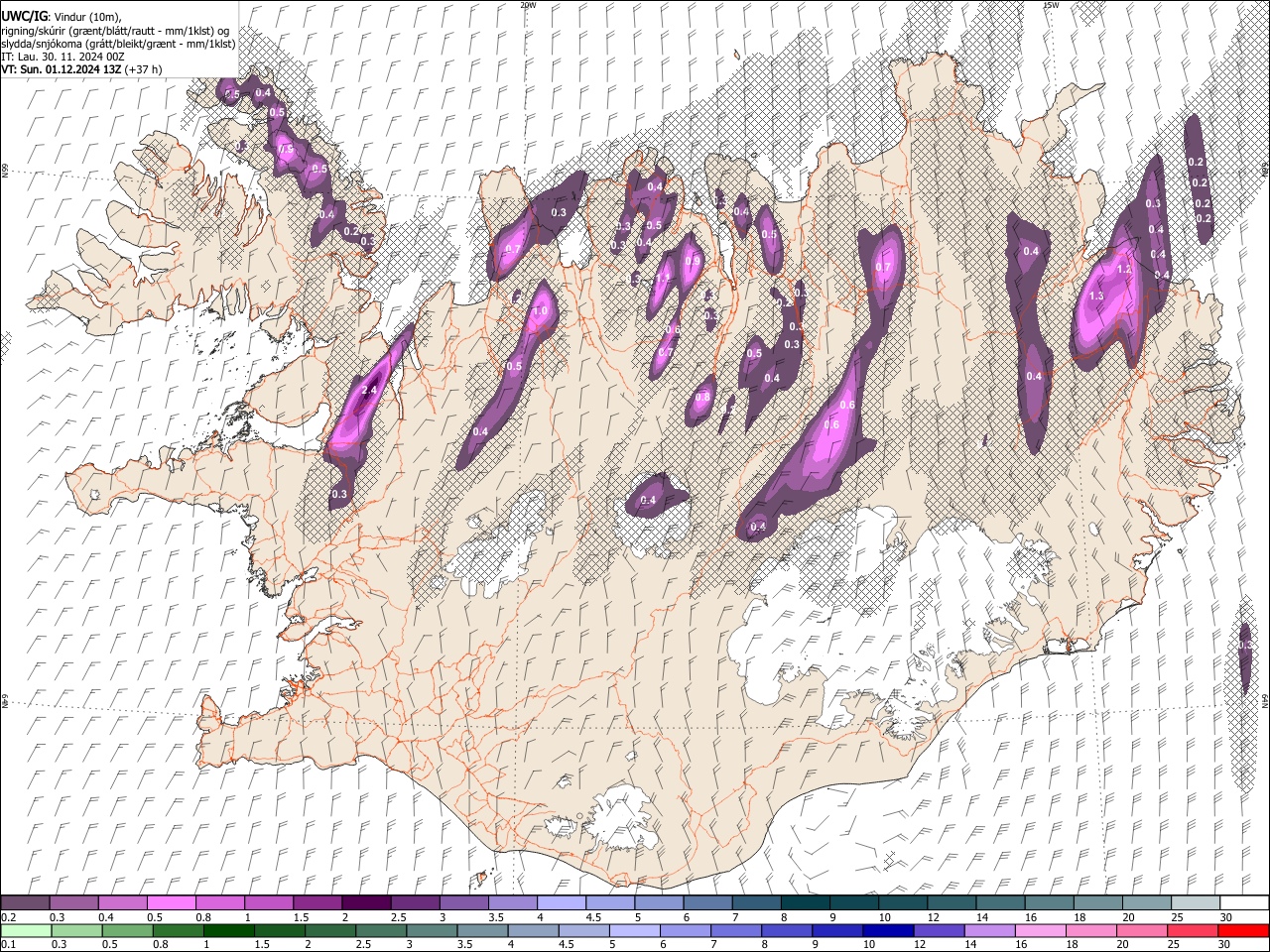
Task: Pick the upper-scale swatch starting at 0.3
Action: click(x=73, y=903)
